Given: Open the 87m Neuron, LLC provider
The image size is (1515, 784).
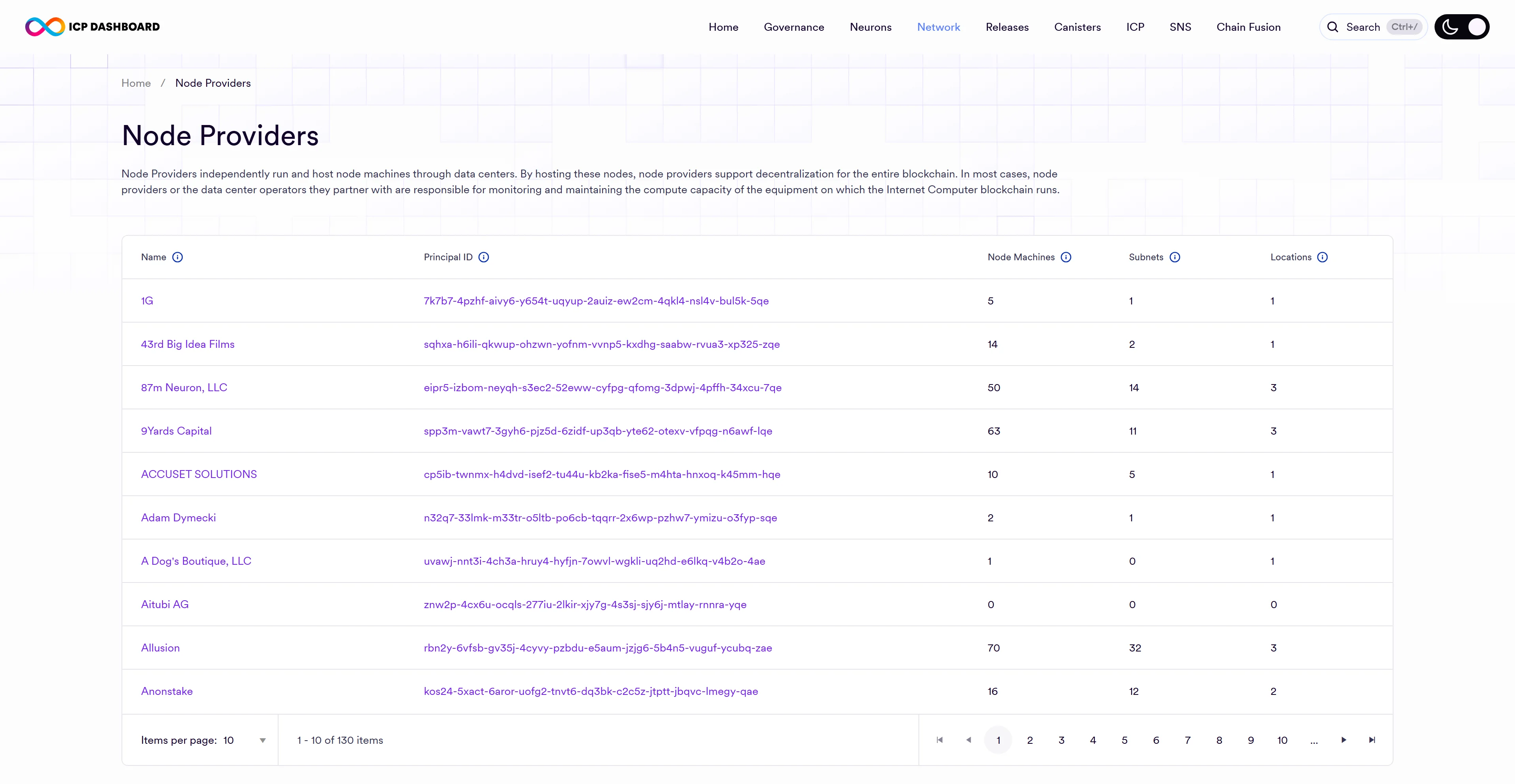Looking at the screenshot, I should pos(184,387).
